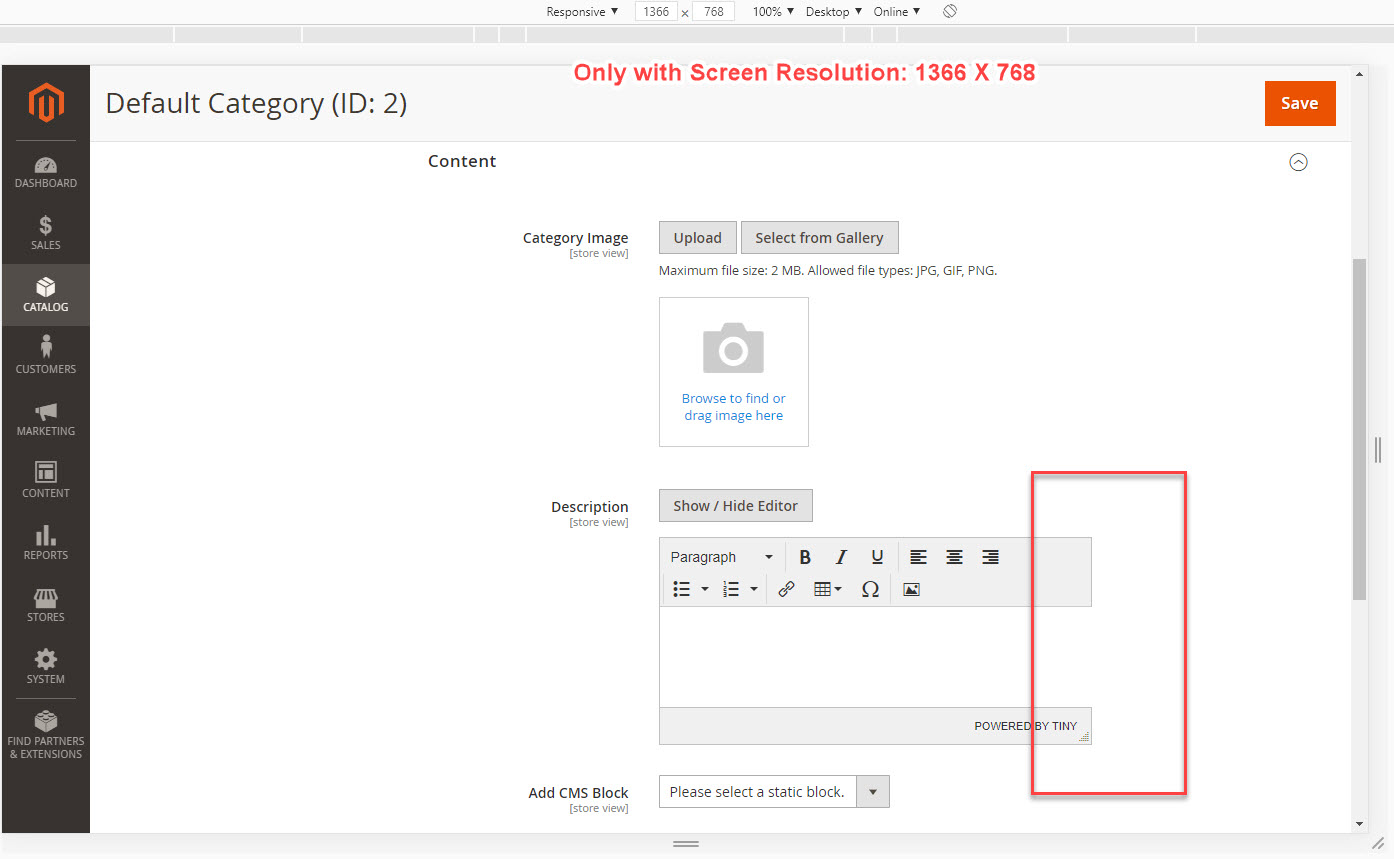Open the Sales sidebar menu
The width and height of the screenshot is (1394, 859).
click(46, 233)
